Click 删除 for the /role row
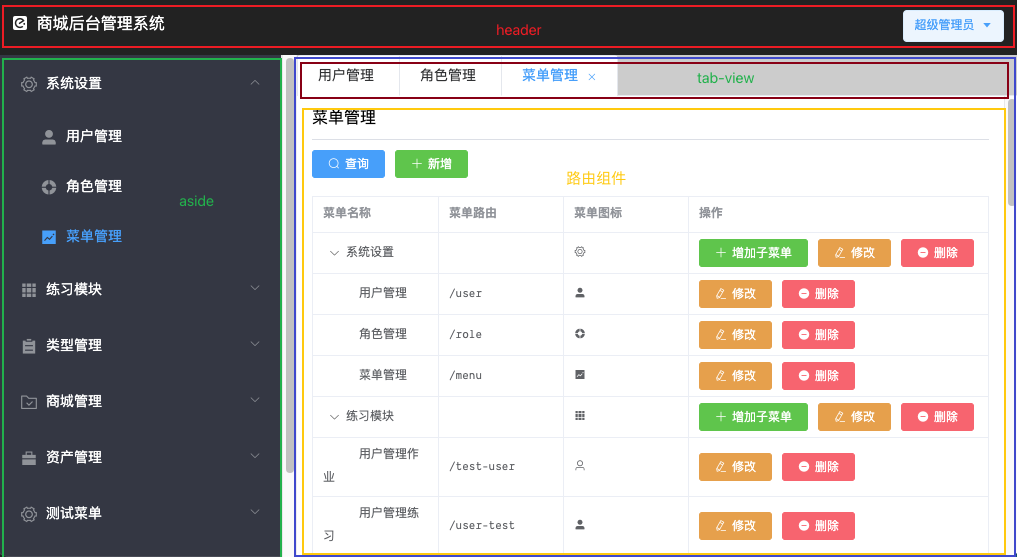The height and width of the screenshot is (557, 1017). tap(818, 335)
